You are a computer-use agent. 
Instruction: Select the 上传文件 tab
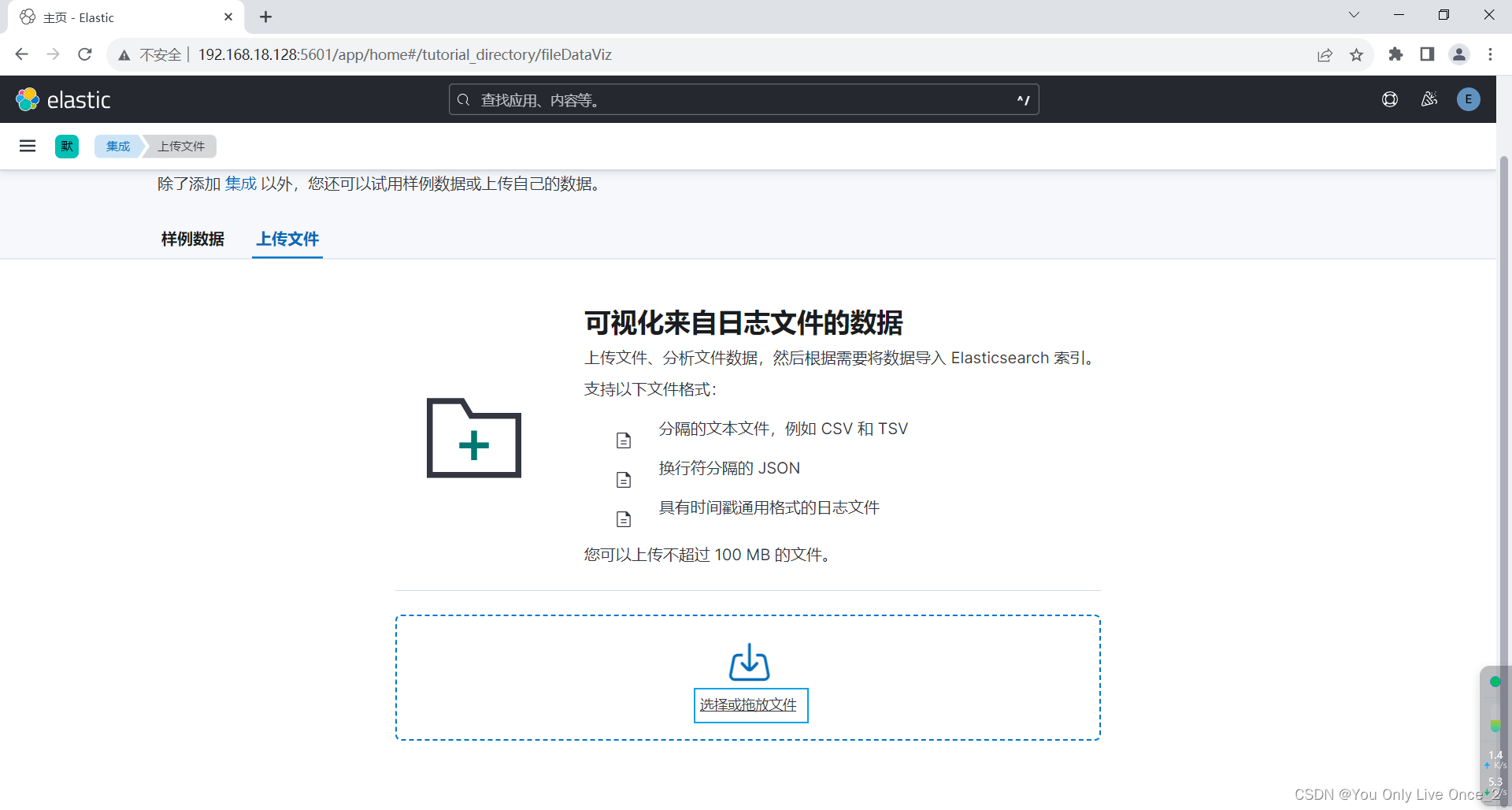coord(287,239)
